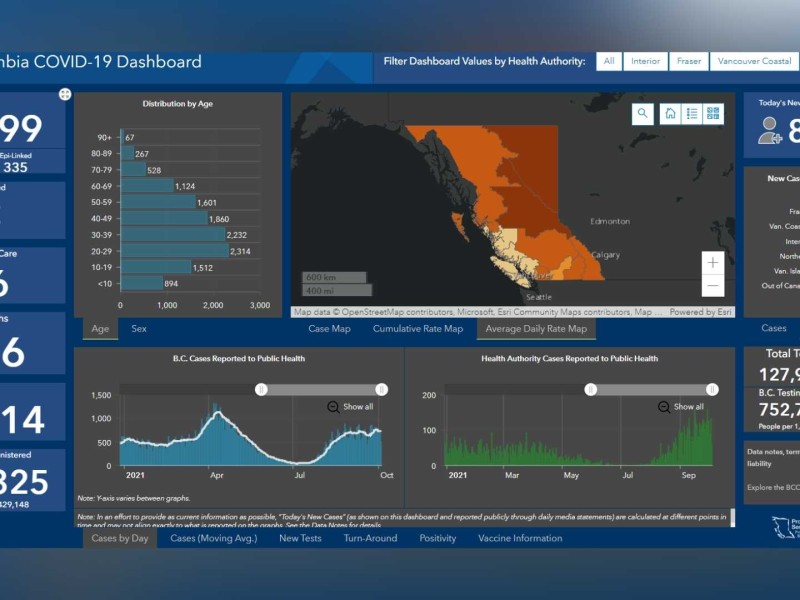Switch to the Vaccine Information tab
Image resolution: width=800 pixels, height=600 pixels.
click(x=520, y=538)
